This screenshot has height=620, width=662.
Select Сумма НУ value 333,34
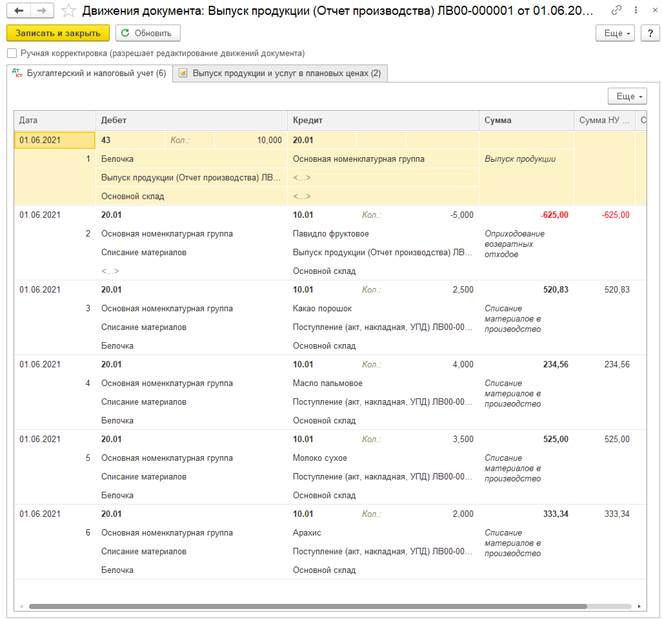coord(617,514)
